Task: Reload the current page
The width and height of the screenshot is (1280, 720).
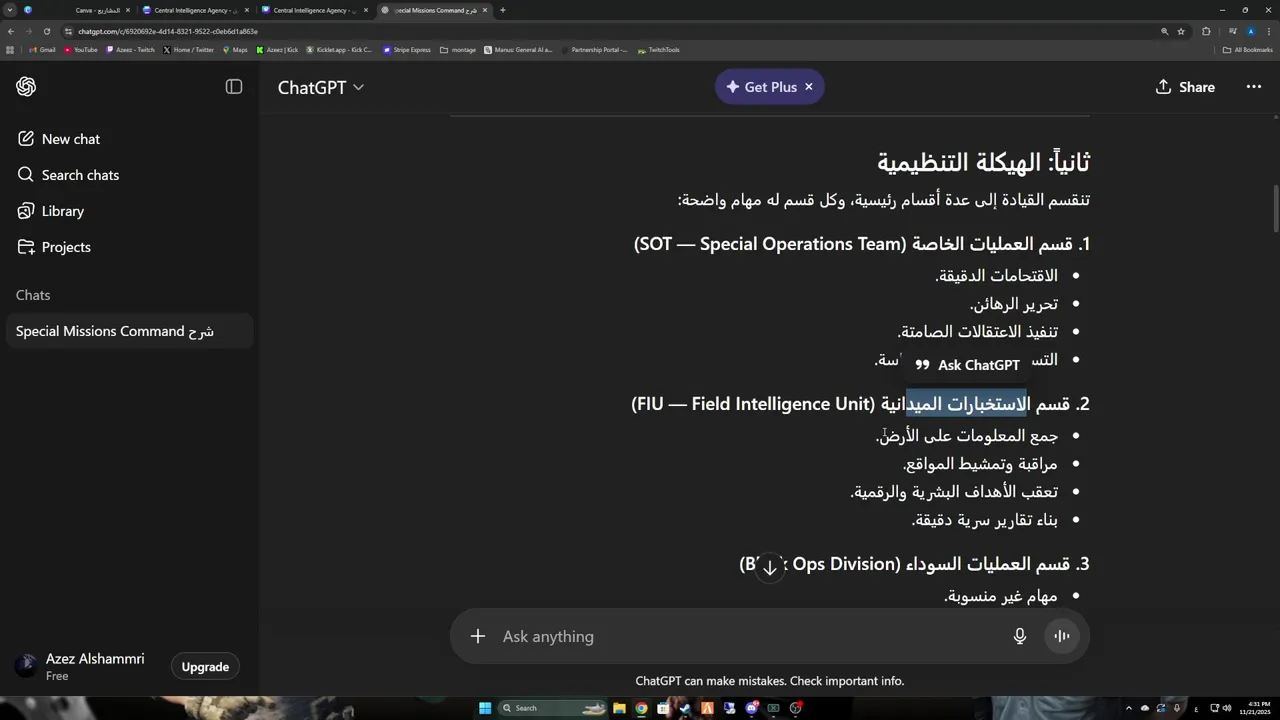Action: (46, 31)
